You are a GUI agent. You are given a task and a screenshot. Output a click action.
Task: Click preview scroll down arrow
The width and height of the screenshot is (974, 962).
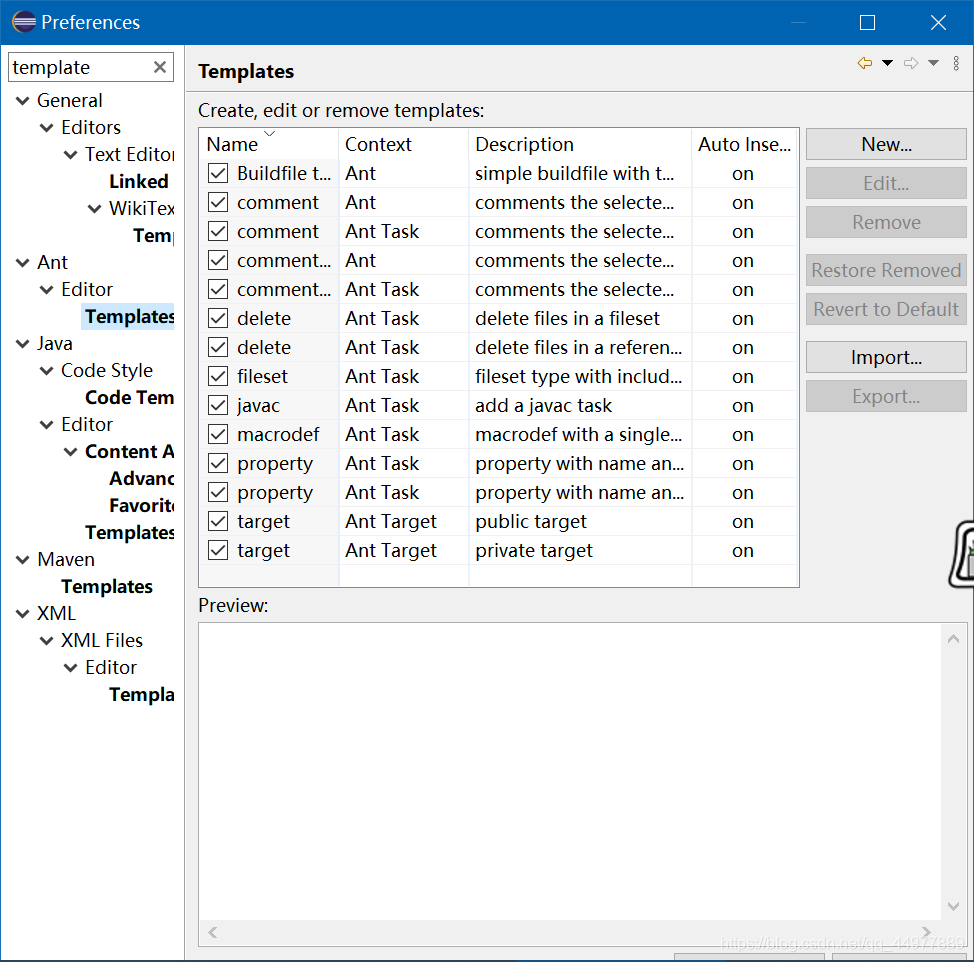click(954, 906)
